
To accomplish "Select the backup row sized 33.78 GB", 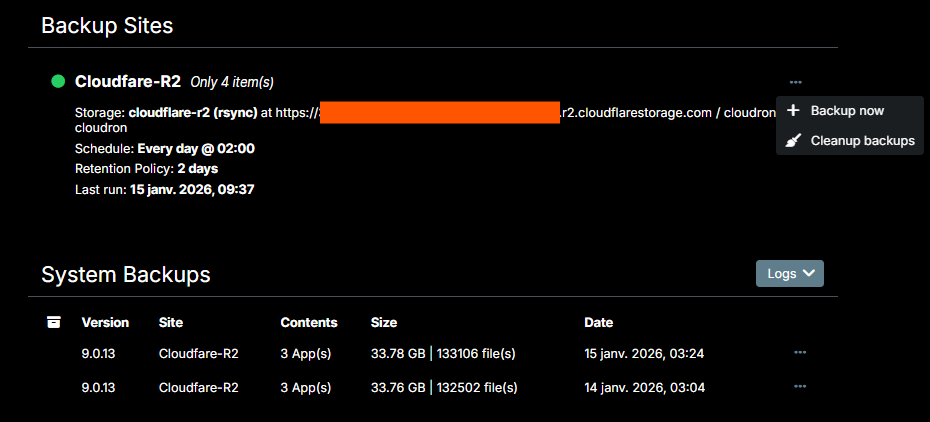I will point(442,353).
